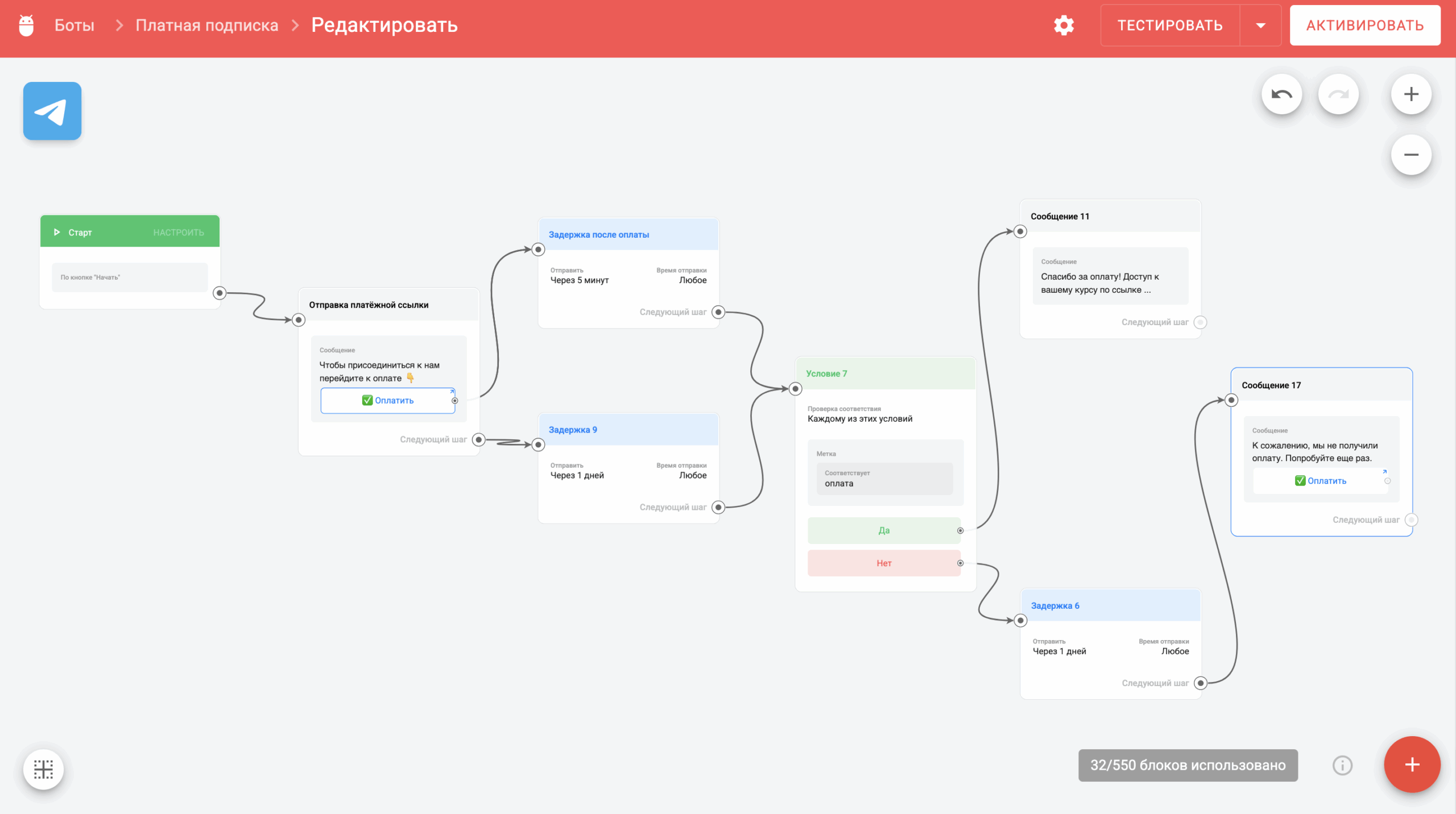Click the Telegram channel icon
The height and width of the screenshot is (814, 1456).
52,111
